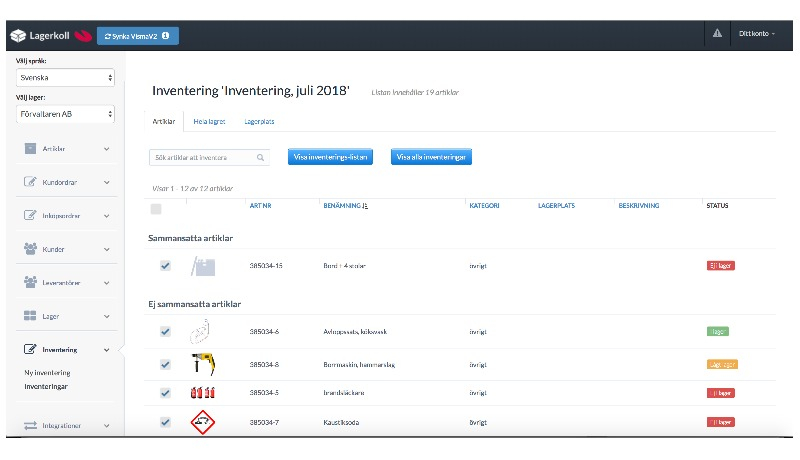The width and height of the screenshot is (800, 460).
Task: Switch to the Hela lagret tab
Action: pyautogui.click(x=209, y=121)
